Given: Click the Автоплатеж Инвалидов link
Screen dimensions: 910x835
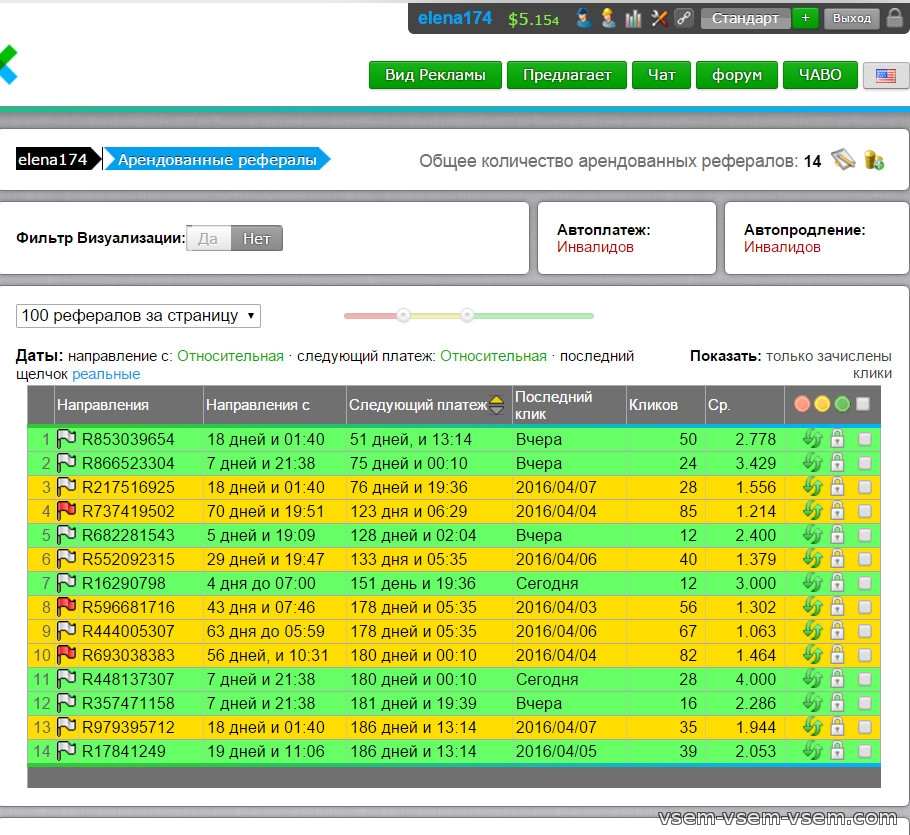Looking at the screenshot, I should pyautogui.click(x=595, y=247).
